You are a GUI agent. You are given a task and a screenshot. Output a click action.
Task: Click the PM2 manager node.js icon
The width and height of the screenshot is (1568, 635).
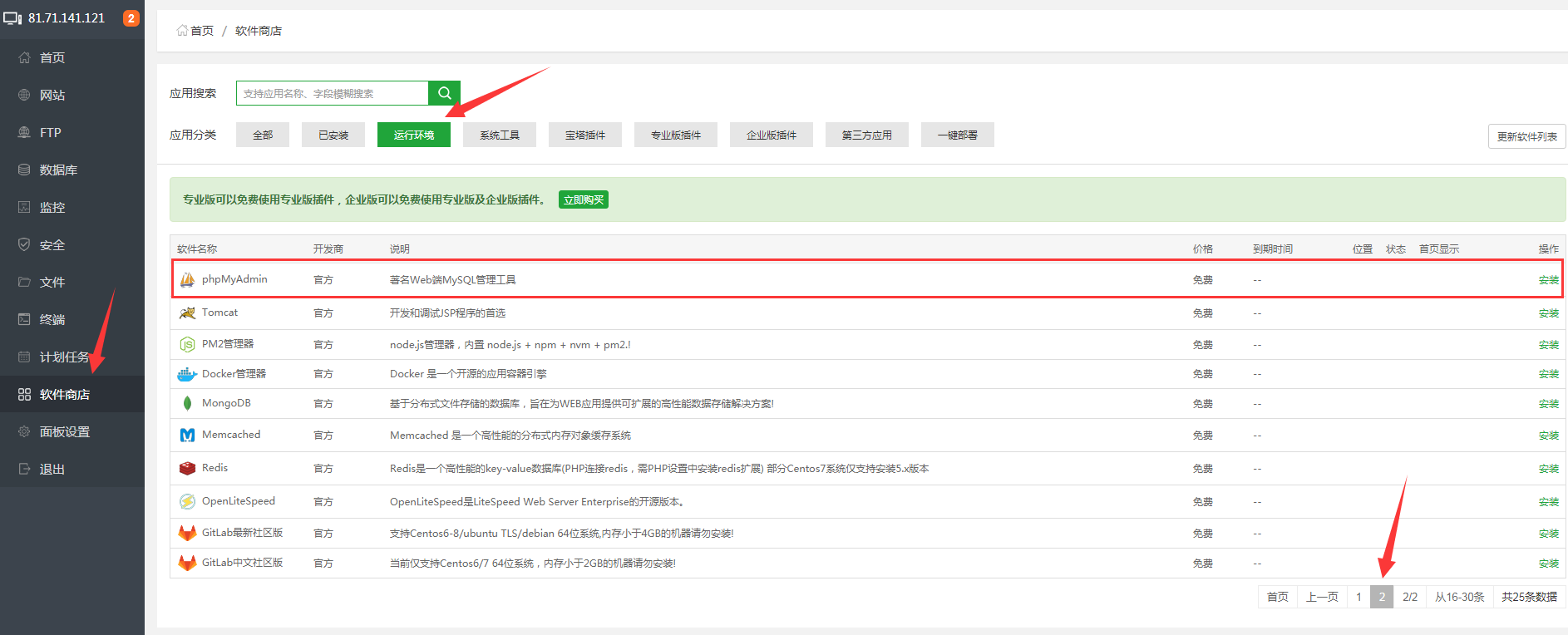[x=188, y=344]
